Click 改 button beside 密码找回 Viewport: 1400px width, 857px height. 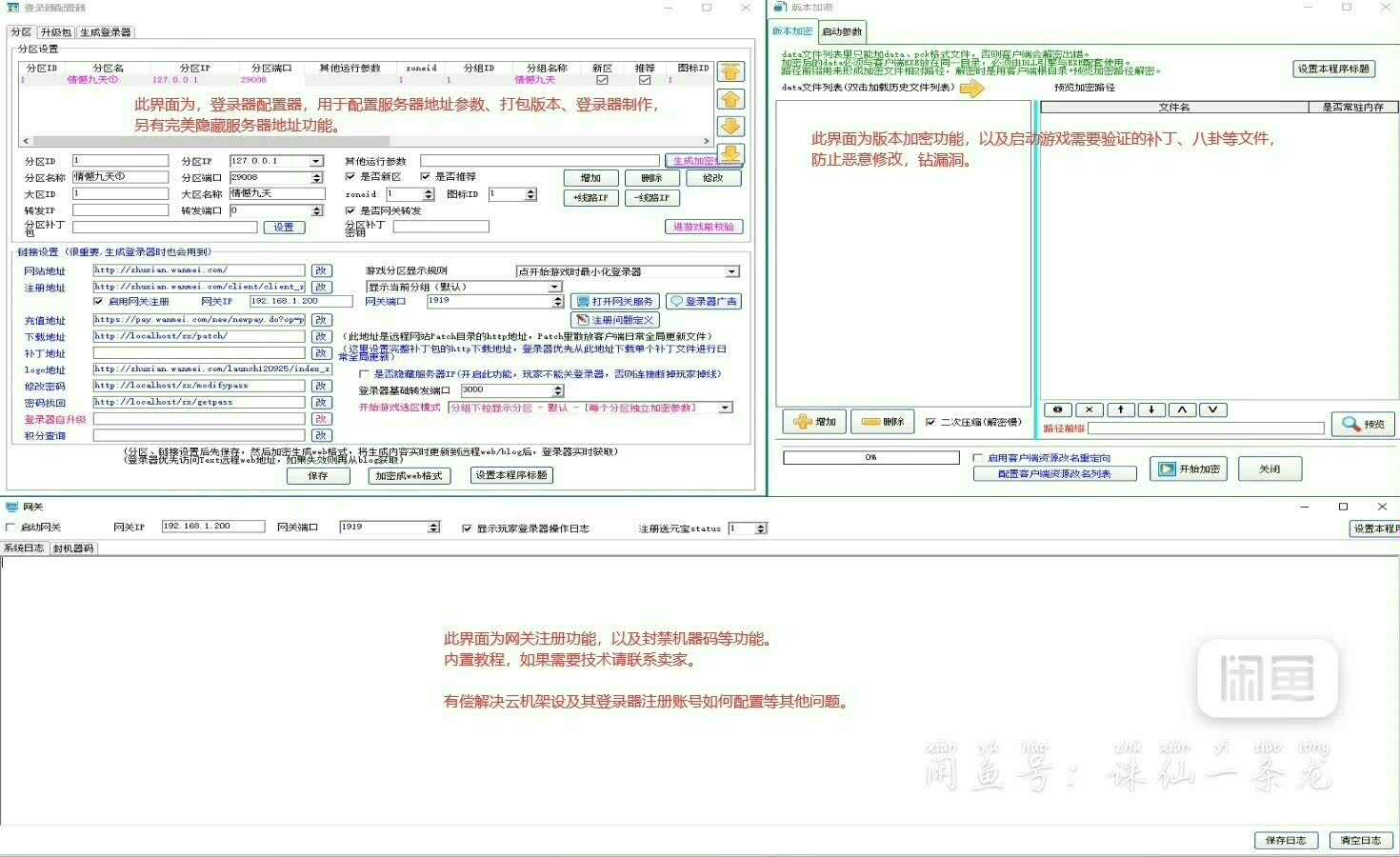pos(321,402)
